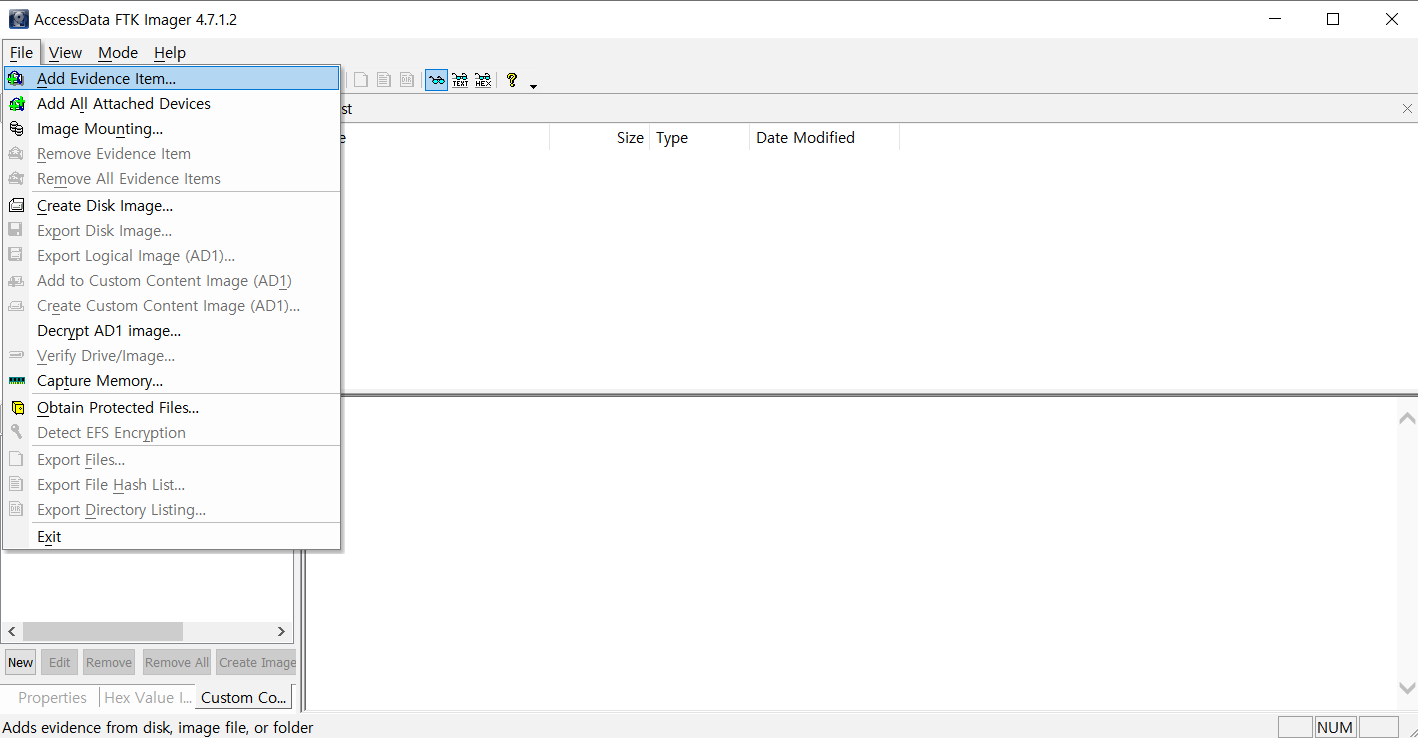Close the File List pane

1407,108
